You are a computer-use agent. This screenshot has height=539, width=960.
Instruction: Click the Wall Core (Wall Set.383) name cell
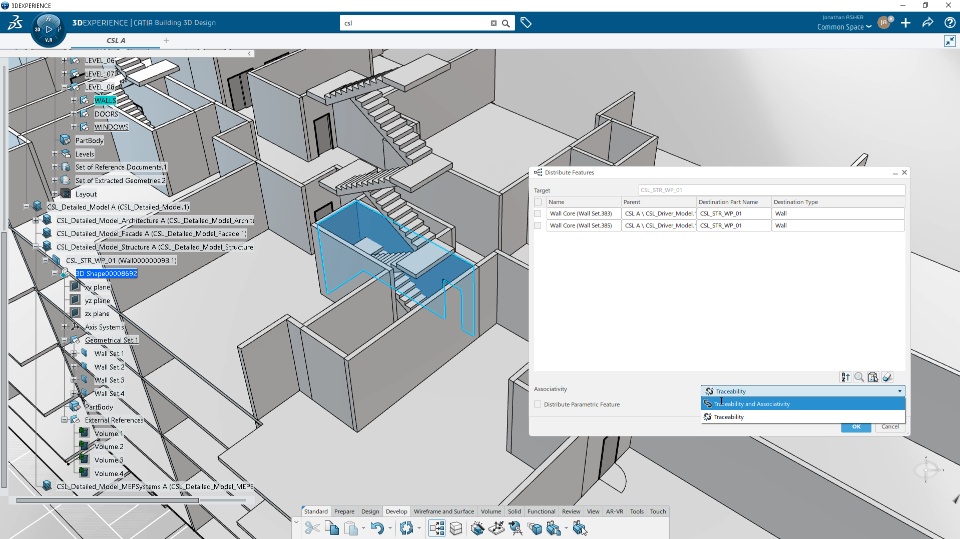tap(583, 214)
